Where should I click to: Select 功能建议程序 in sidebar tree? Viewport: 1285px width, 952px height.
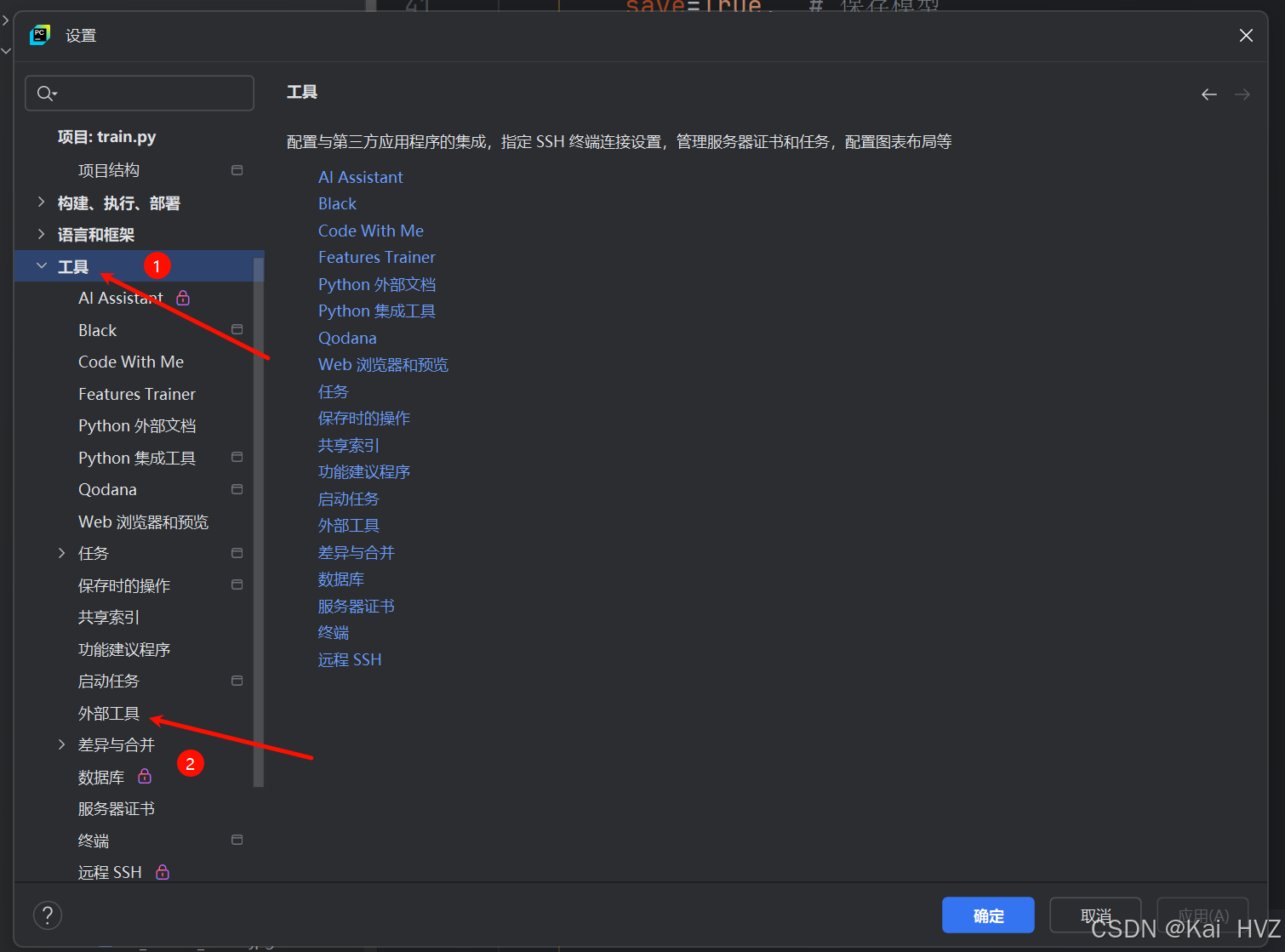pos(124,649)
